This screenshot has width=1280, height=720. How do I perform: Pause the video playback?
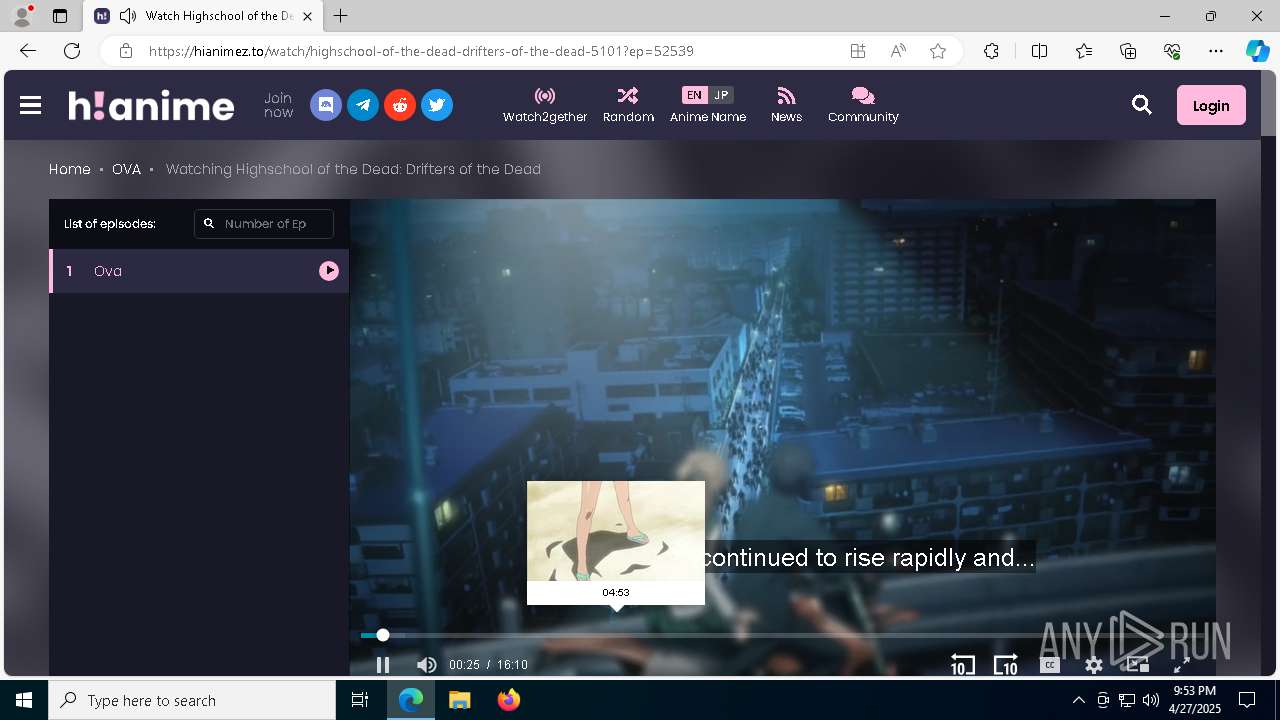(x=383, y=665)
